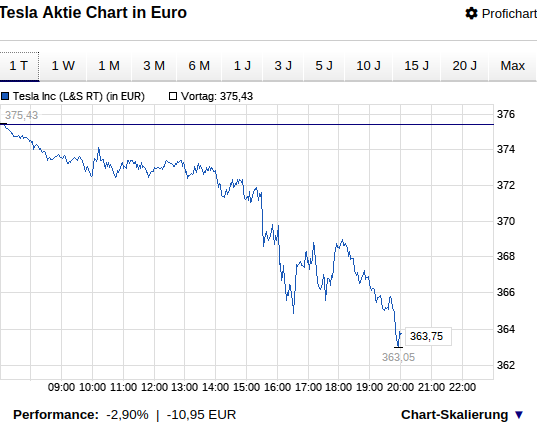The width and height of the screenshot is (548, 431).
Task: Select the 3 M timeframe tab
Action: coord(154,66)
